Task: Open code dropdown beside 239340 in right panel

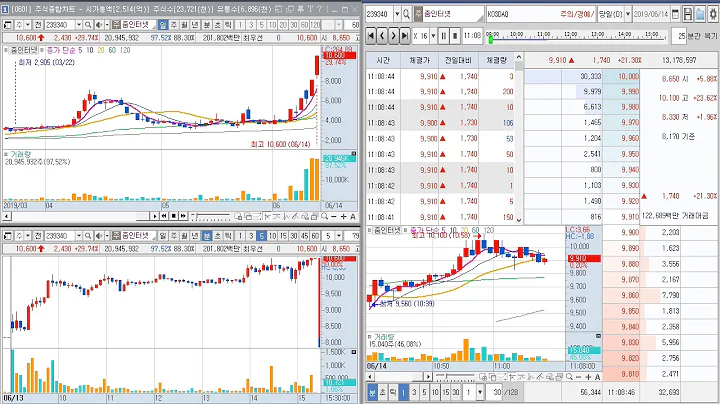Action: pyautogui.click(x=397, y=14)
